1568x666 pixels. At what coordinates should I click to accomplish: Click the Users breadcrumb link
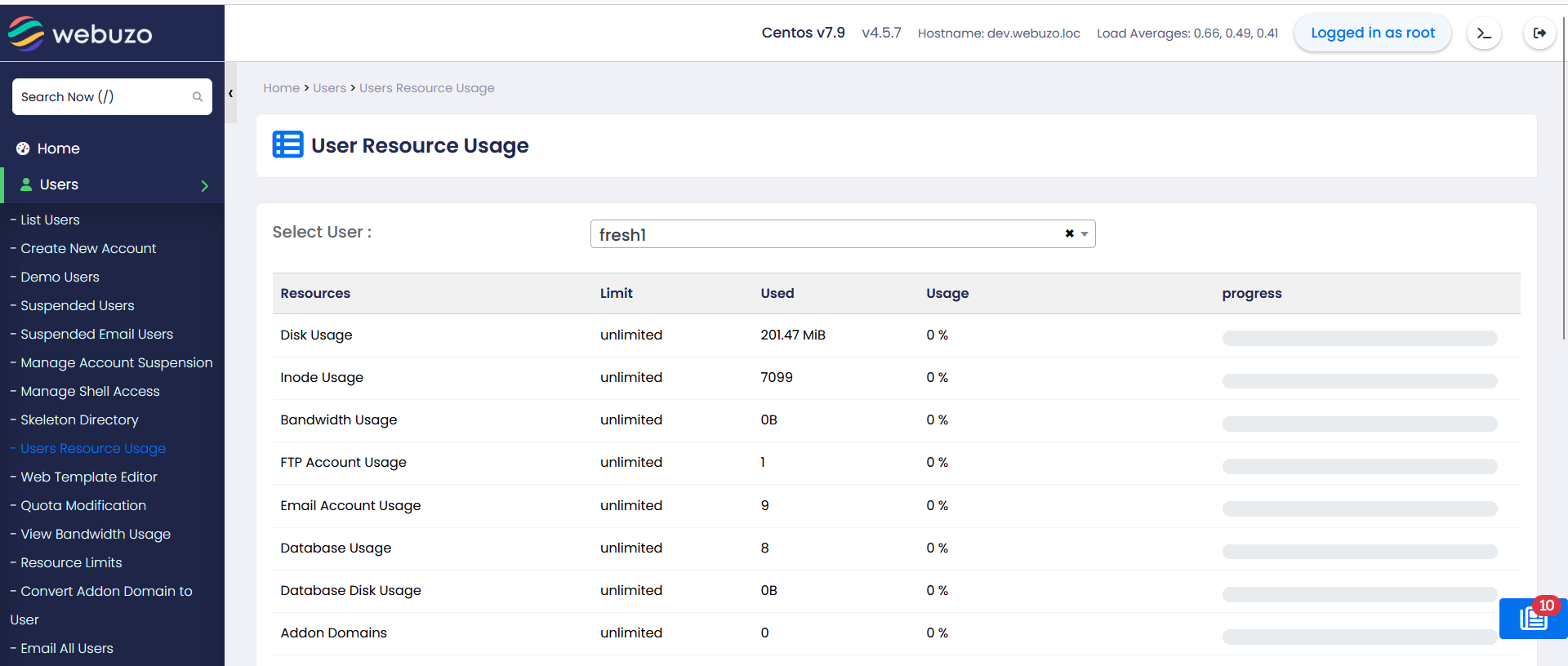(x=329, y=88)
